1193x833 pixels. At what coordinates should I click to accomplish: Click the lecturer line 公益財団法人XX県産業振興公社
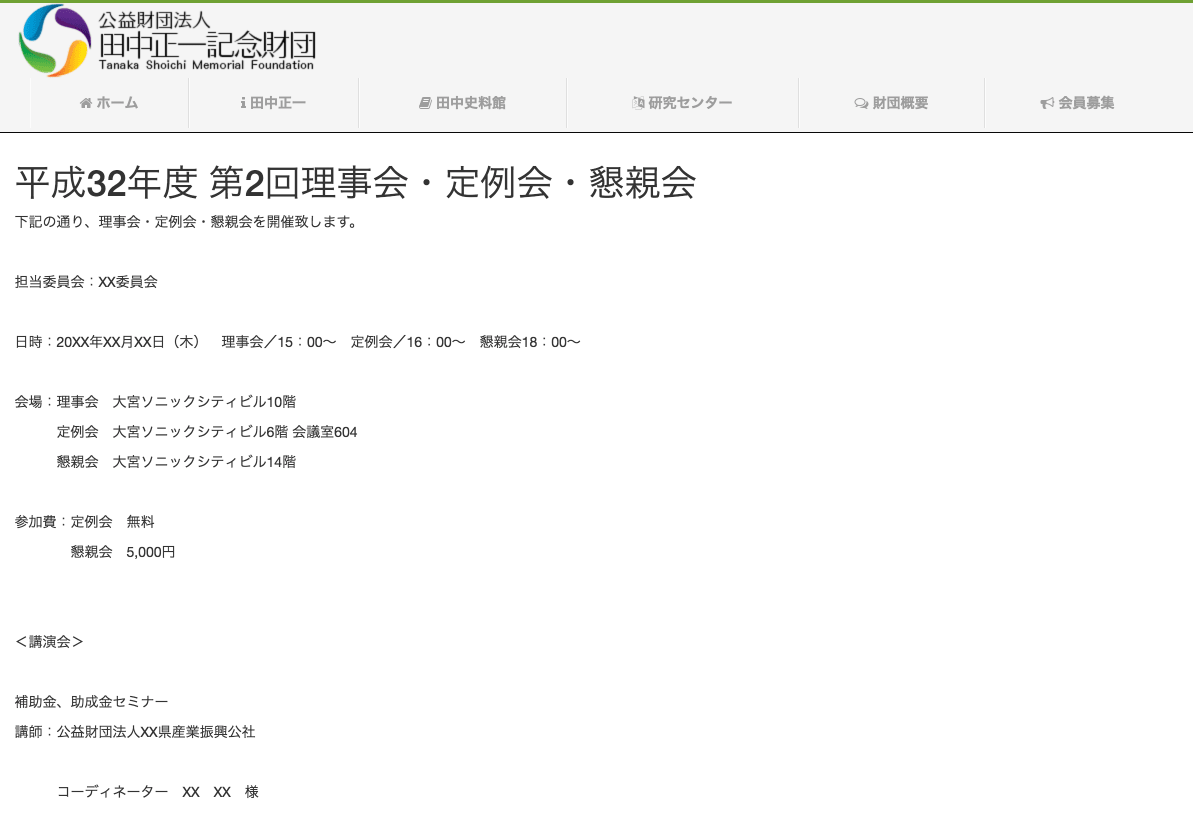(x=156, y=732)
